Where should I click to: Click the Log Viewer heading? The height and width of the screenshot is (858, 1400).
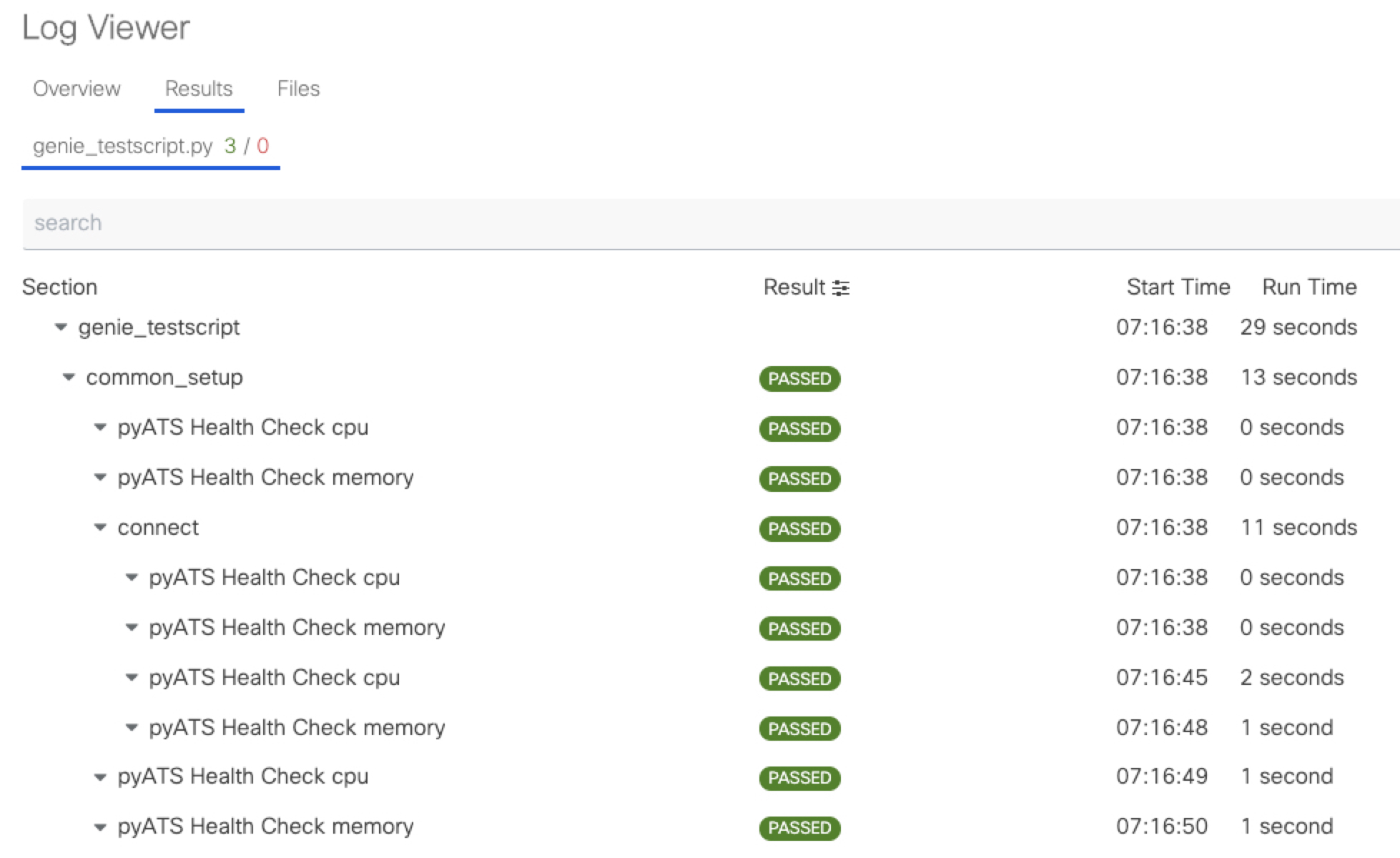pos(106,29)
